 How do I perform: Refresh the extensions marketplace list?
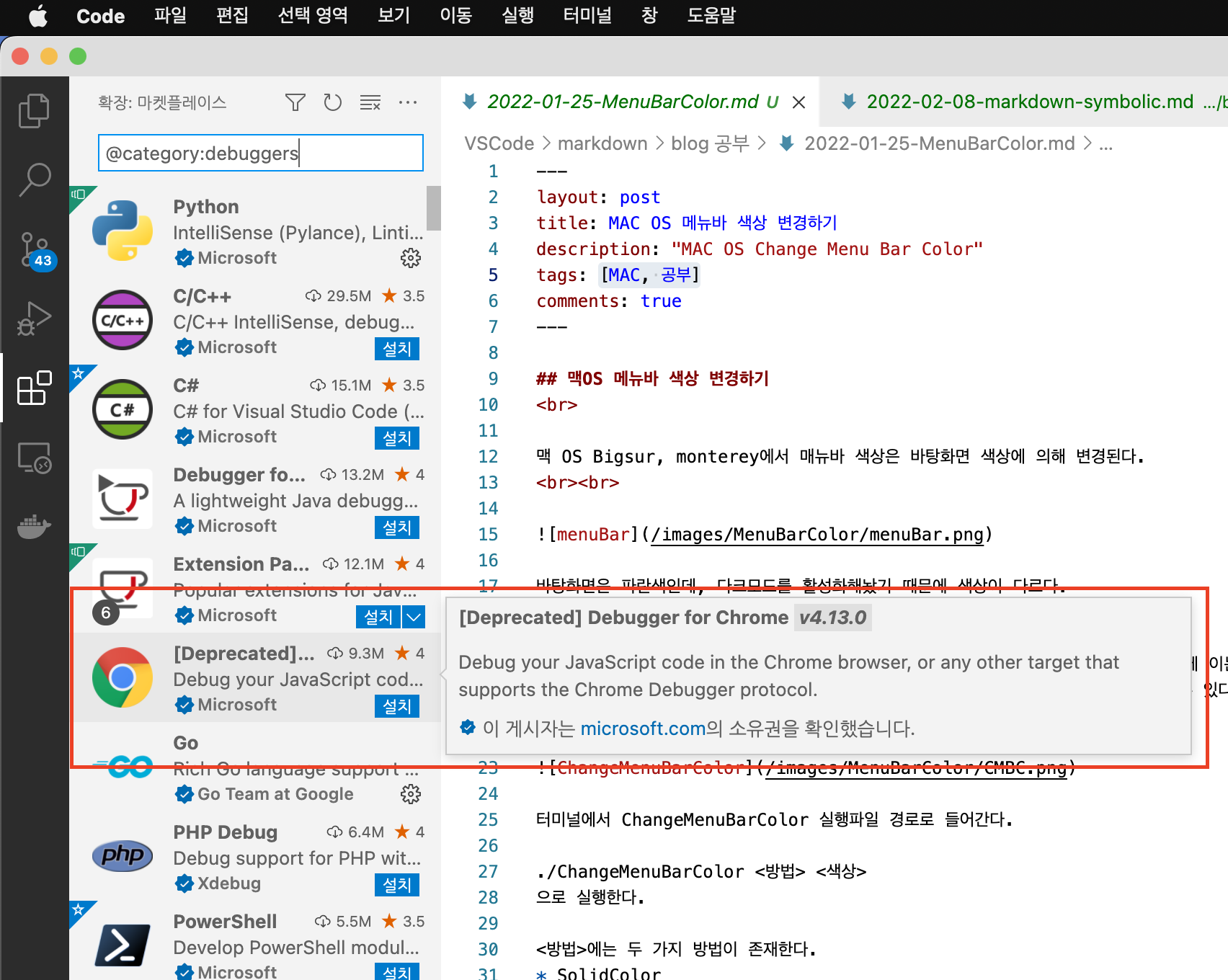click(332, 102)
